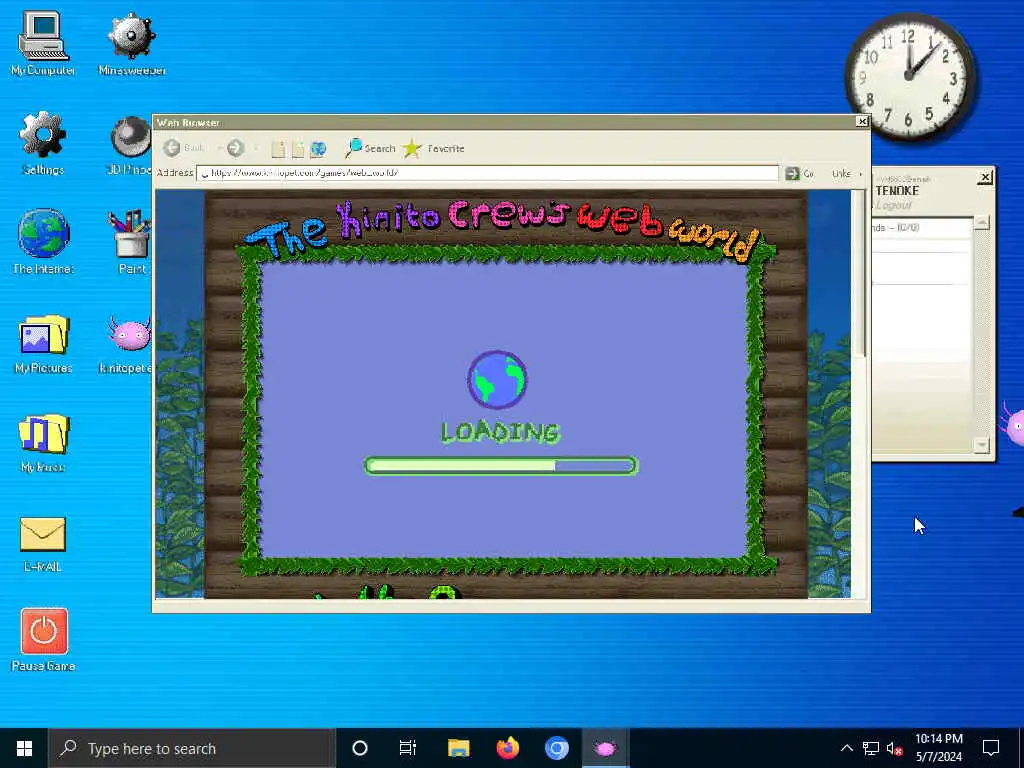Open the Windows Start menu
The width and height of the screenshot is (1024, 768).
click(x=24, y=748)
